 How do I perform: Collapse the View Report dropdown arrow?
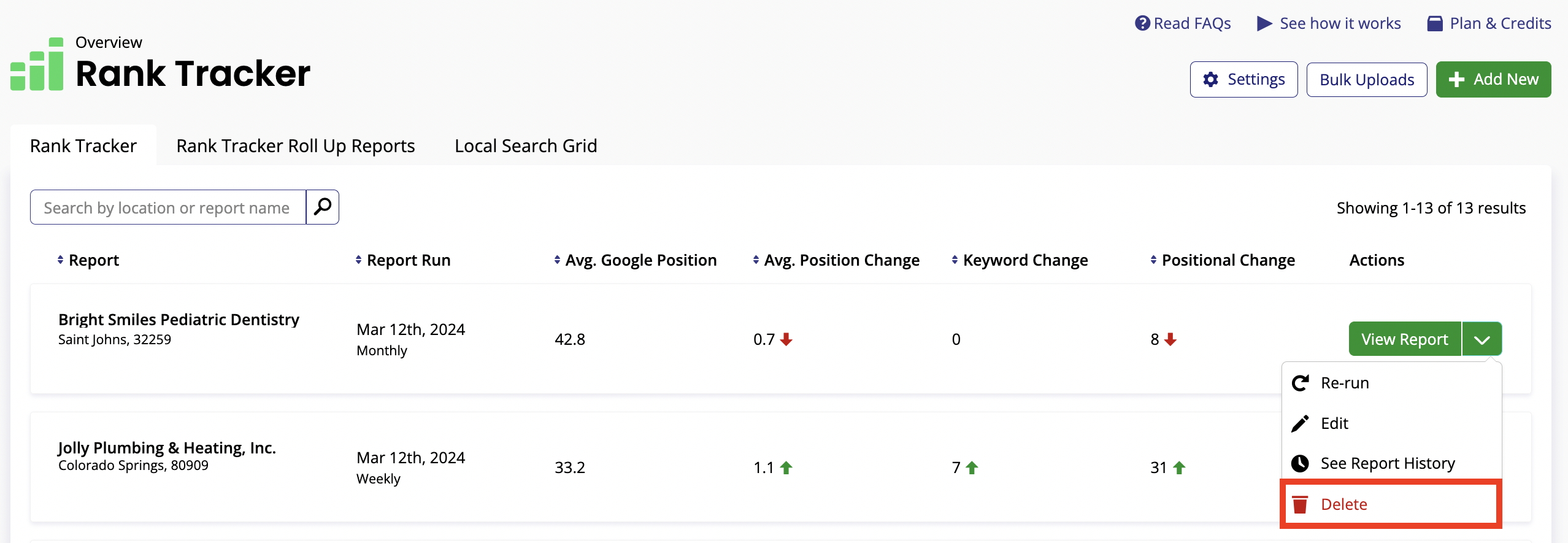click(x=1482, y=339)
